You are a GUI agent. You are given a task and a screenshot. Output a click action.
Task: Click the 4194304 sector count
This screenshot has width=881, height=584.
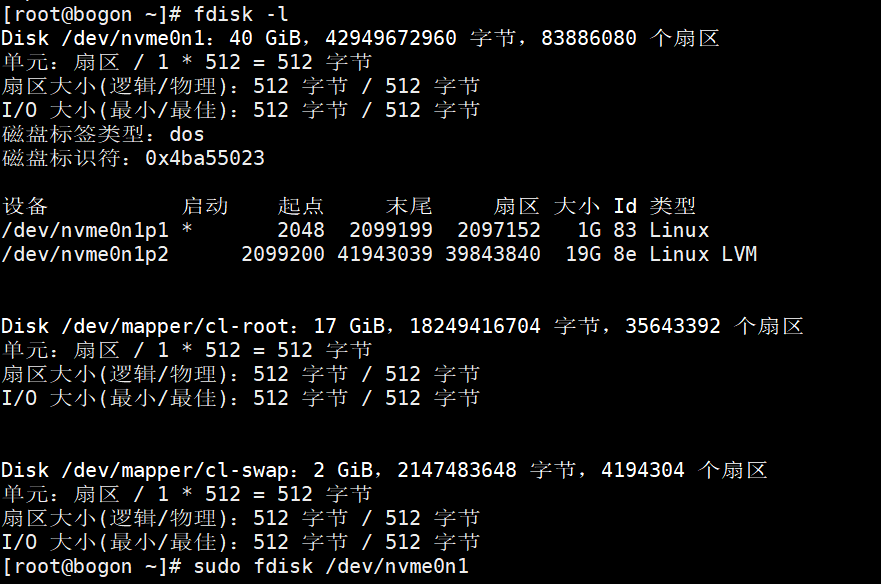[x=643, y=470]
